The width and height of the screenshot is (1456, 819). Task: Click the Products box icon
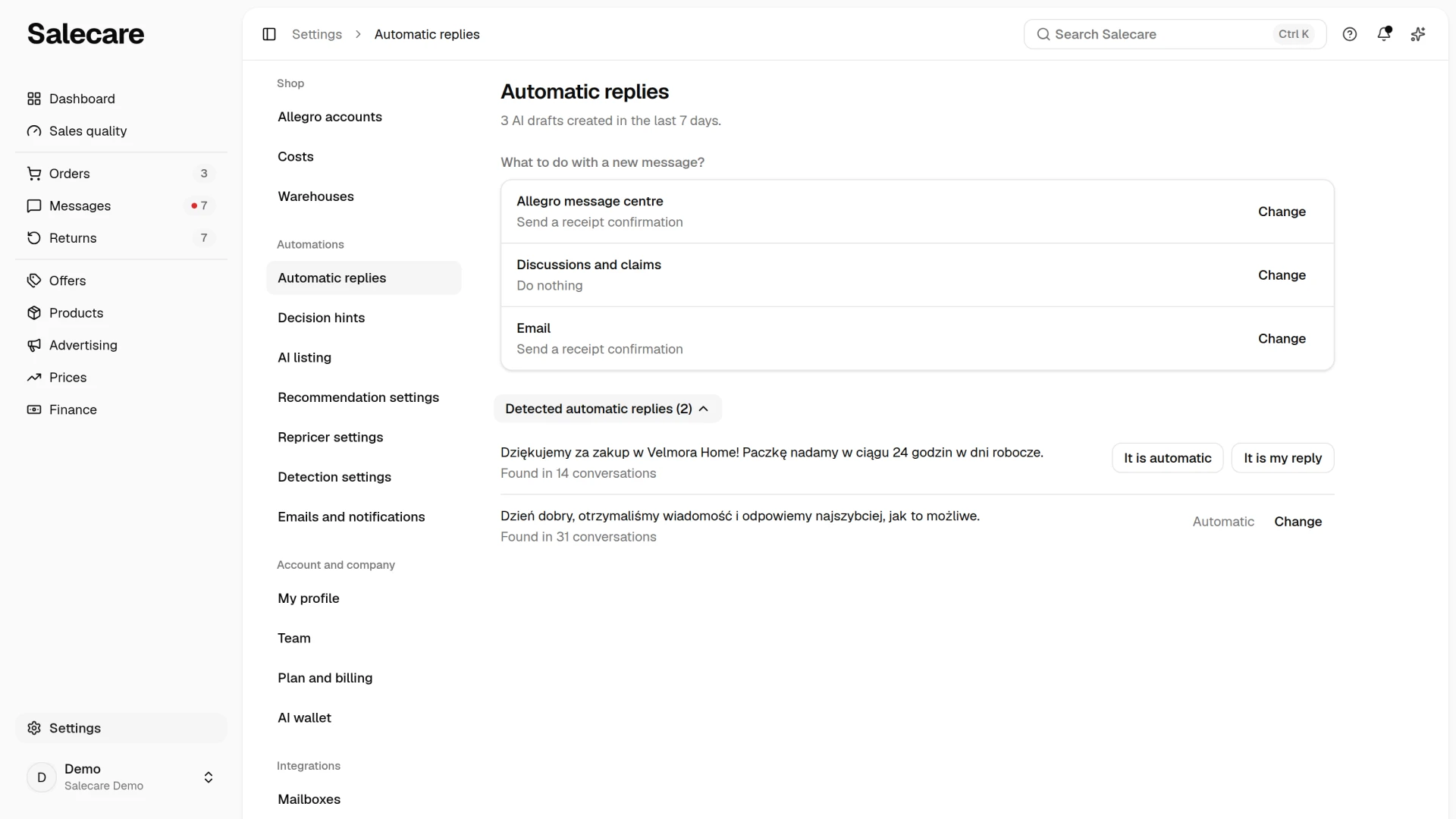pyautogui.click(x=34, y=313)
